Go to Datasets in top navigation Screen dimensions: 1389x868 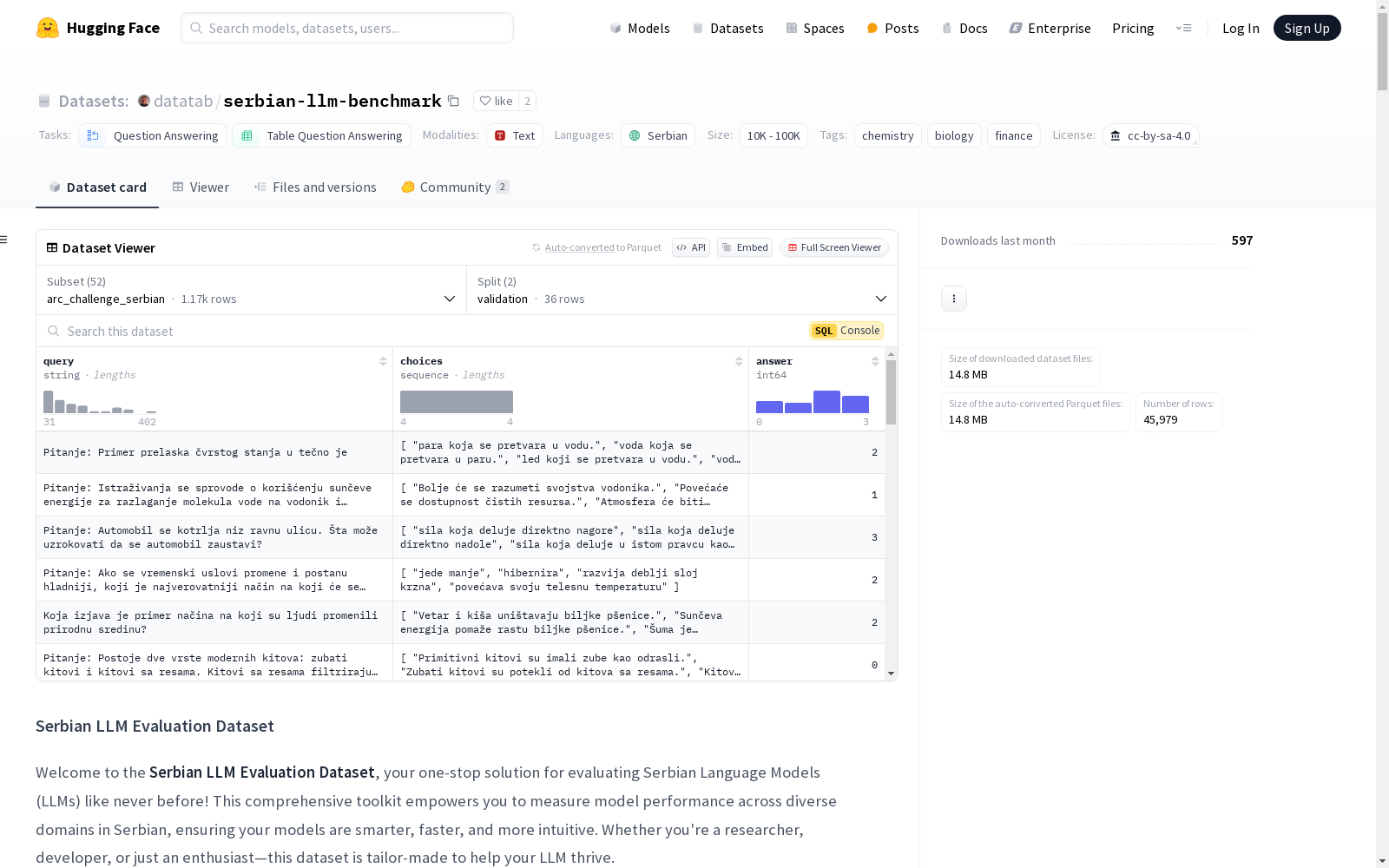click(727, 28)
